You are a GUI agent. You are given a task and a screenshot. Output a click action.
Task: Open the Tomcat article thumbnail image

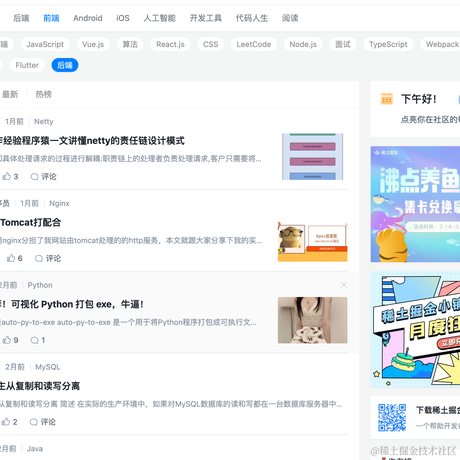coord(313,242)
